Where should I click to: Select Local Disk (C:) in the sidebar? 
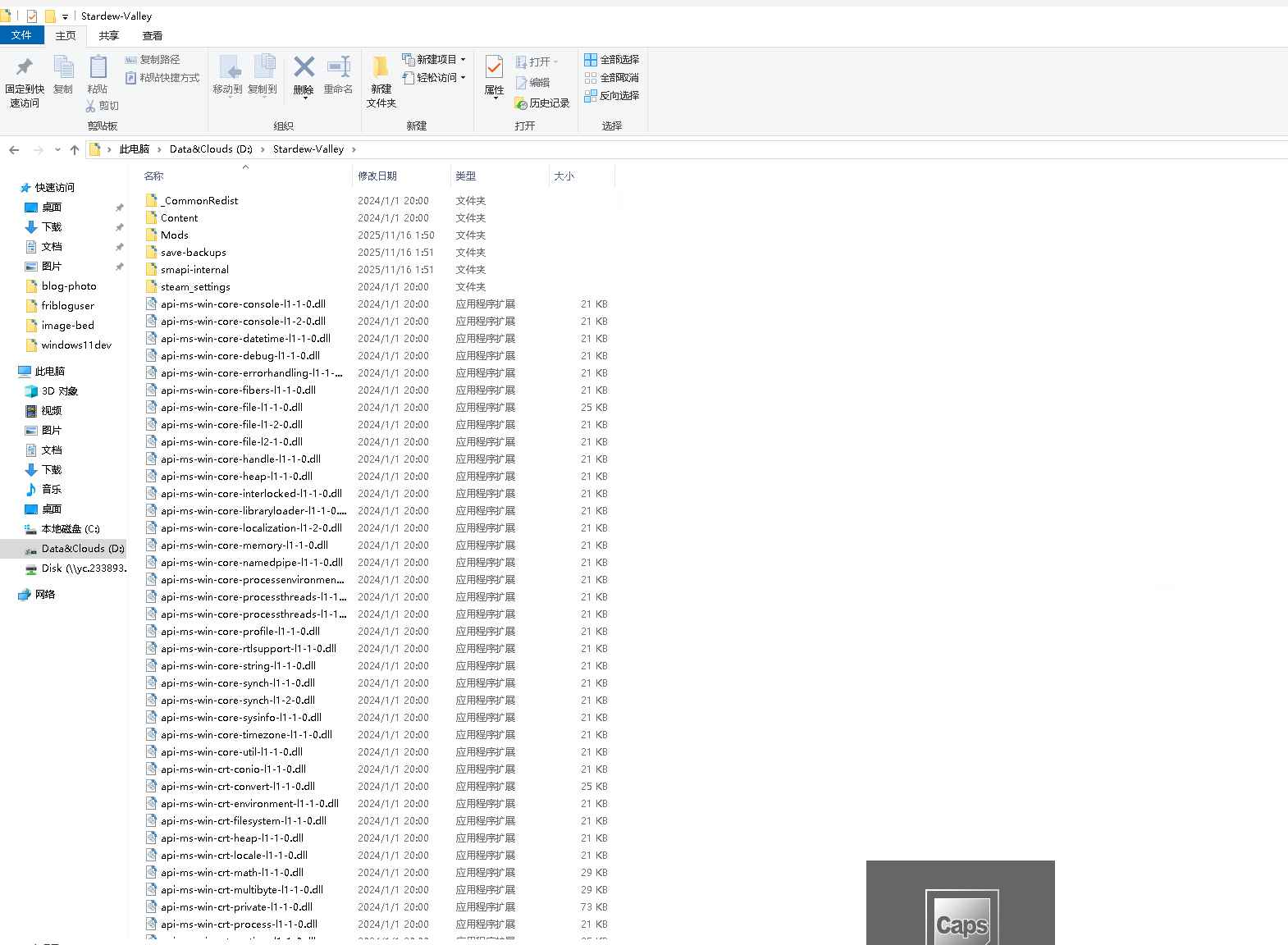point(71,529)
